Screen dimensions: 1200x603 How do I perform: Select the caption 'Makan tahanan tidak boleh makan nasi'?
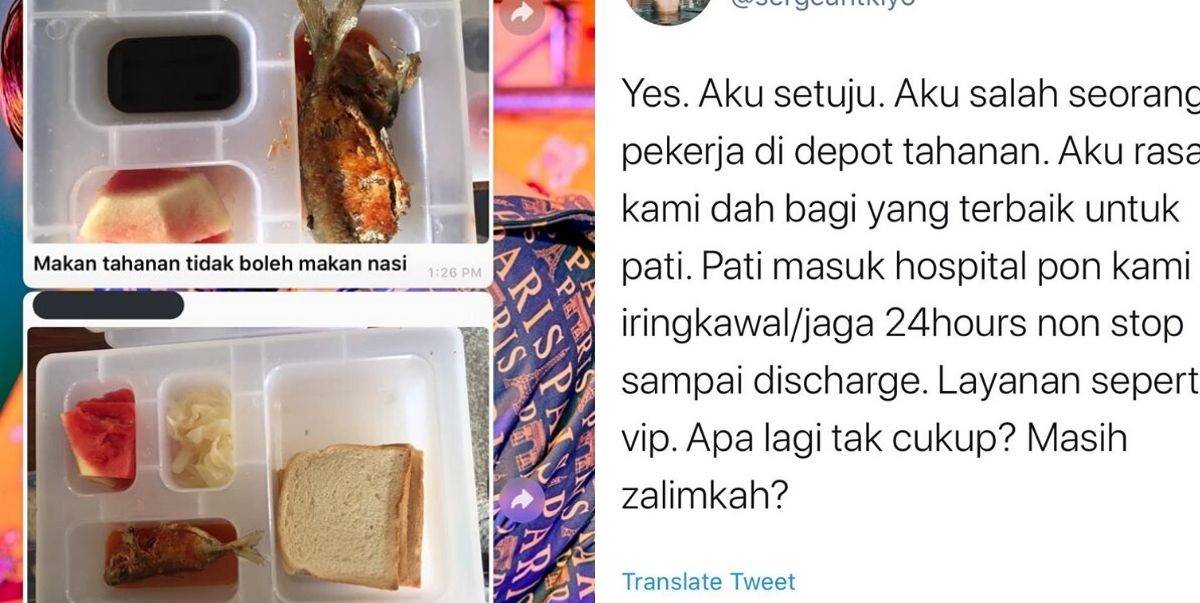coord(220,264)
